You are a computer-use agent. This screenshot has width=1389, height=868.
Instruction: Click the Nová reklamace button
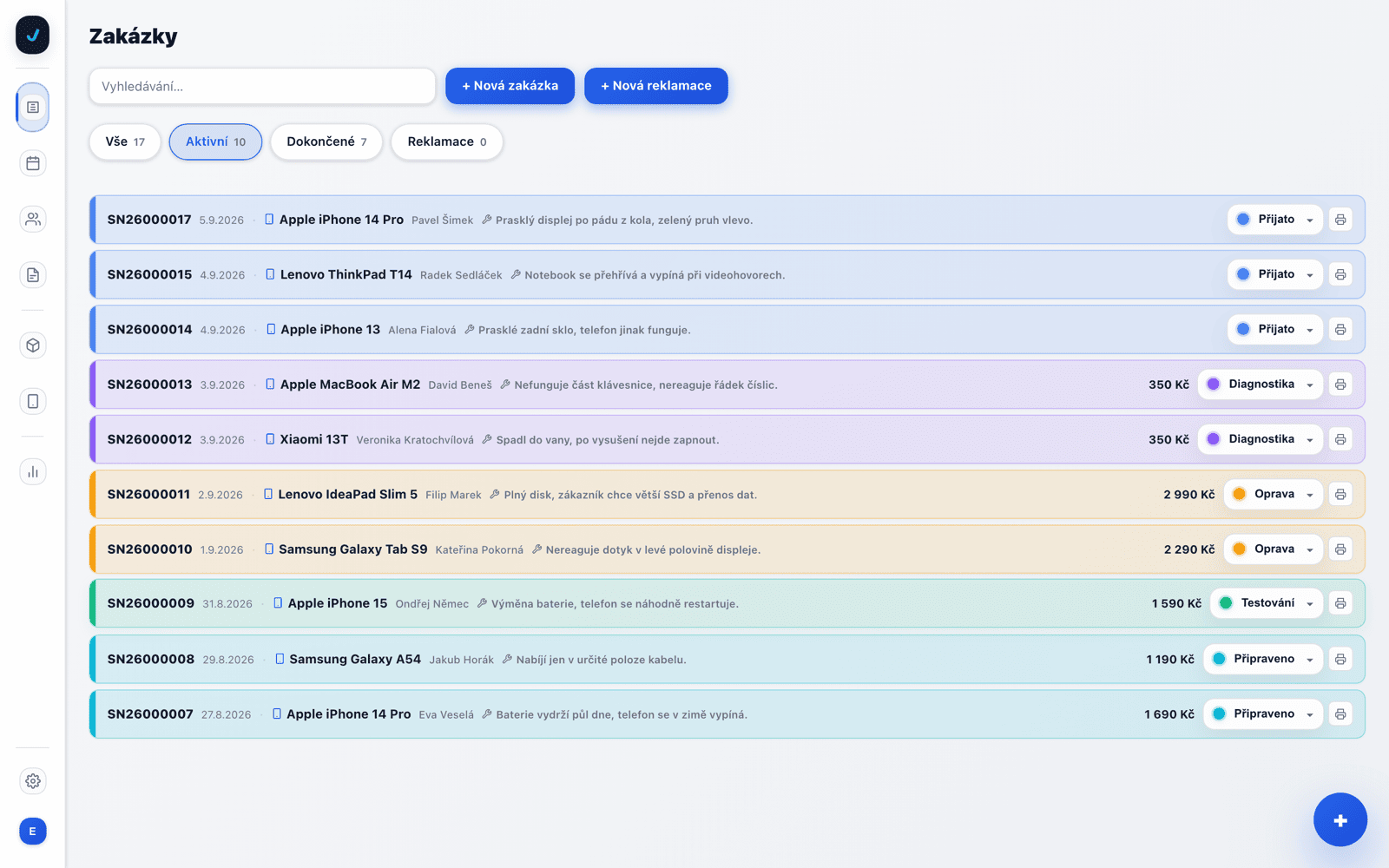pos(656,86)
